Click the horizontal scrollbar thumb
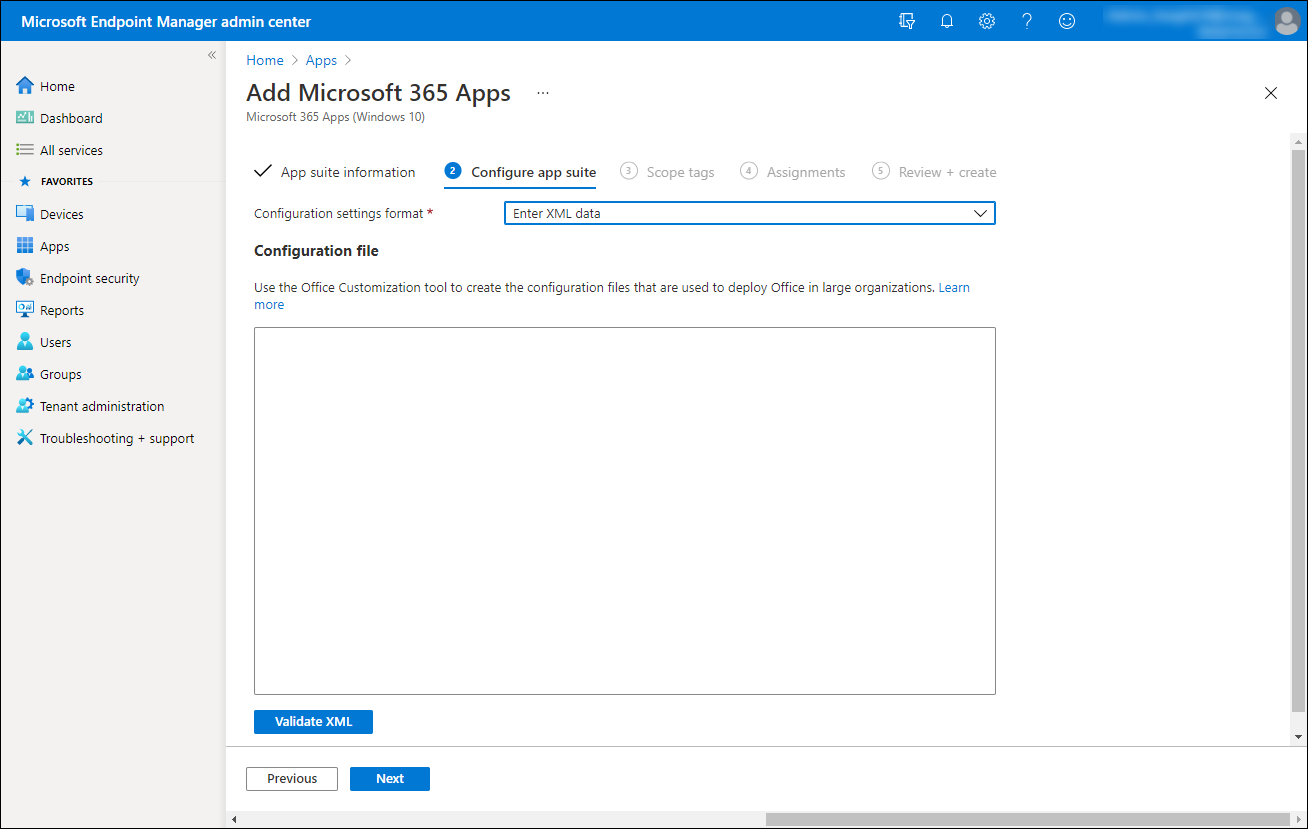 pyautogui.click(x=1029, y=819)
